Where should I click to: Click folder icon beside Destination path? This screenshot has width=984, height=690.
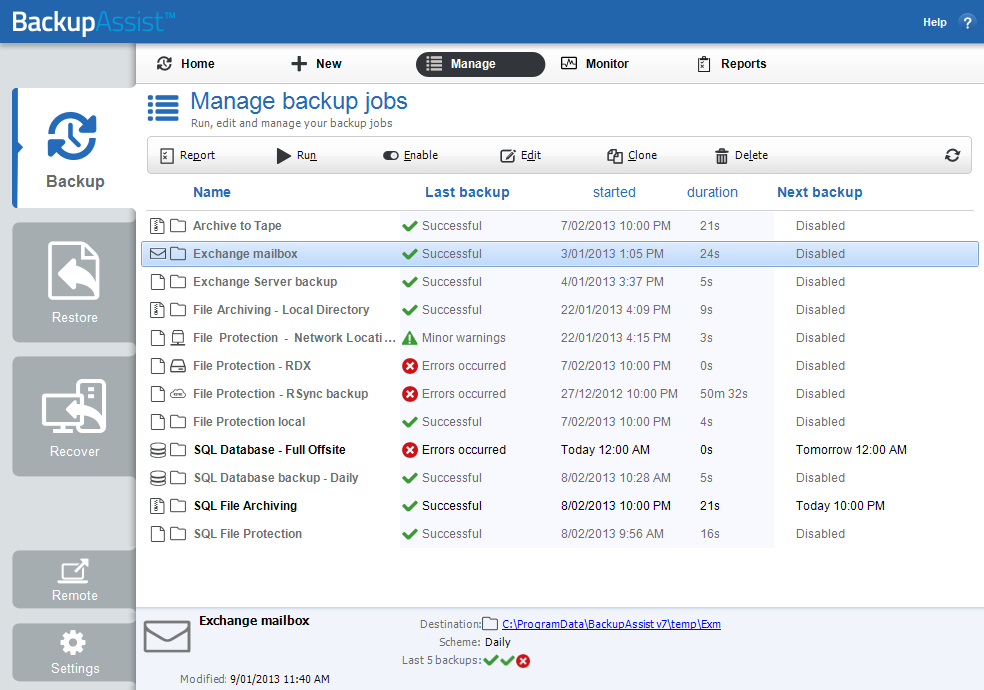pyautogui.click(x=490, y=624)
